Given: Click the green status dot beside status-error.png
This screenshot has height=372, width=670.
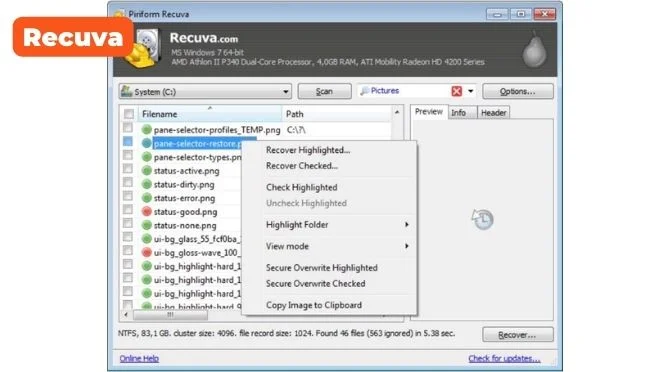Looking at the screenshot, I should 147,198.
